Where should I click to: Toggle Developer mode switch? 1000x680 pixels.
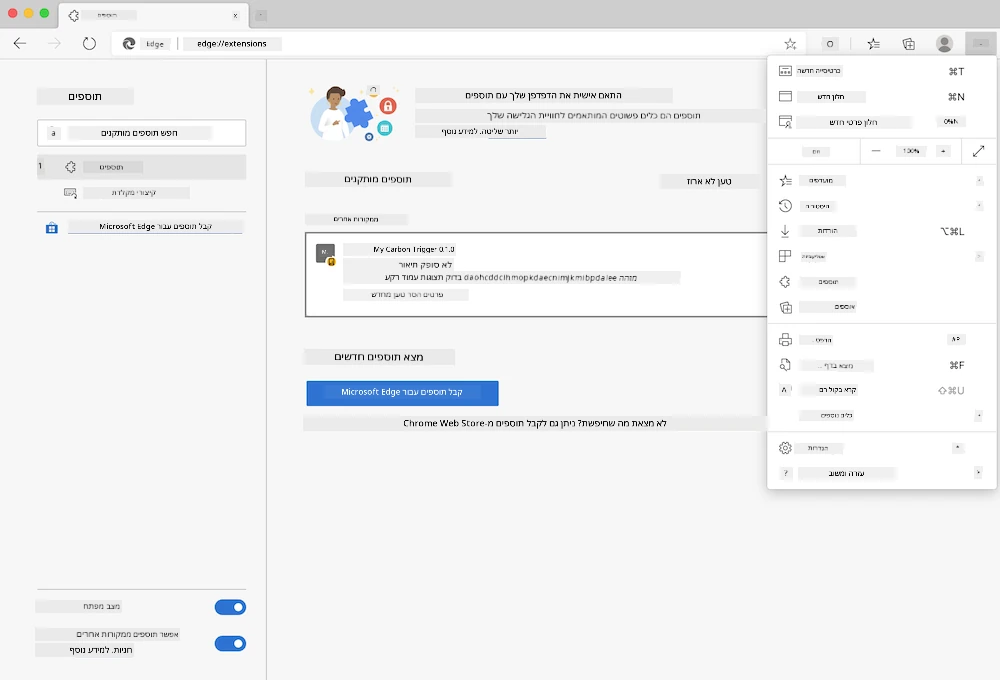click(x=230, y=607)
